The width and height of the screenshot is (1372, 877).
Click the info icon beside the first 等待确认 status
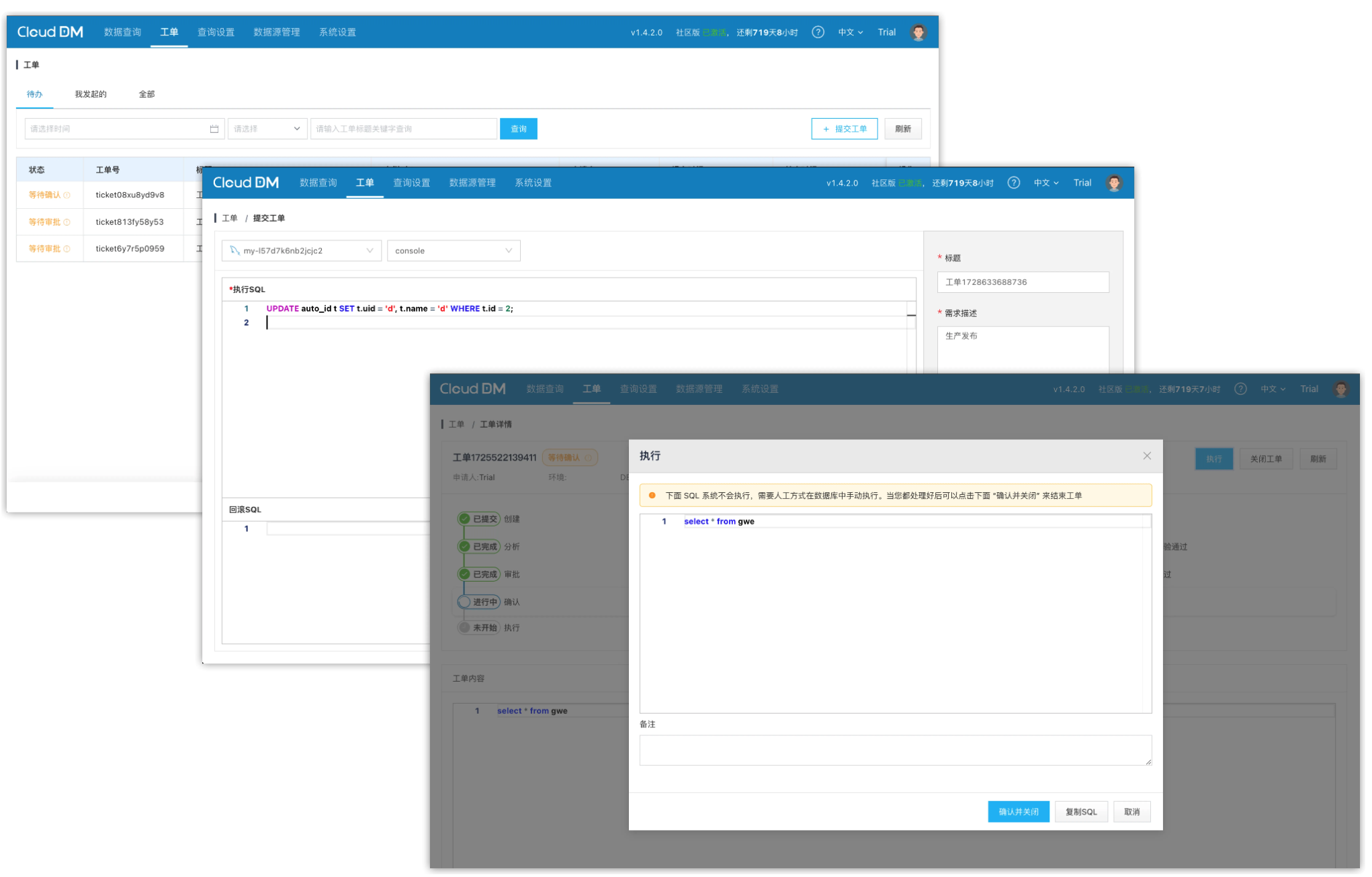pos(67,195)
